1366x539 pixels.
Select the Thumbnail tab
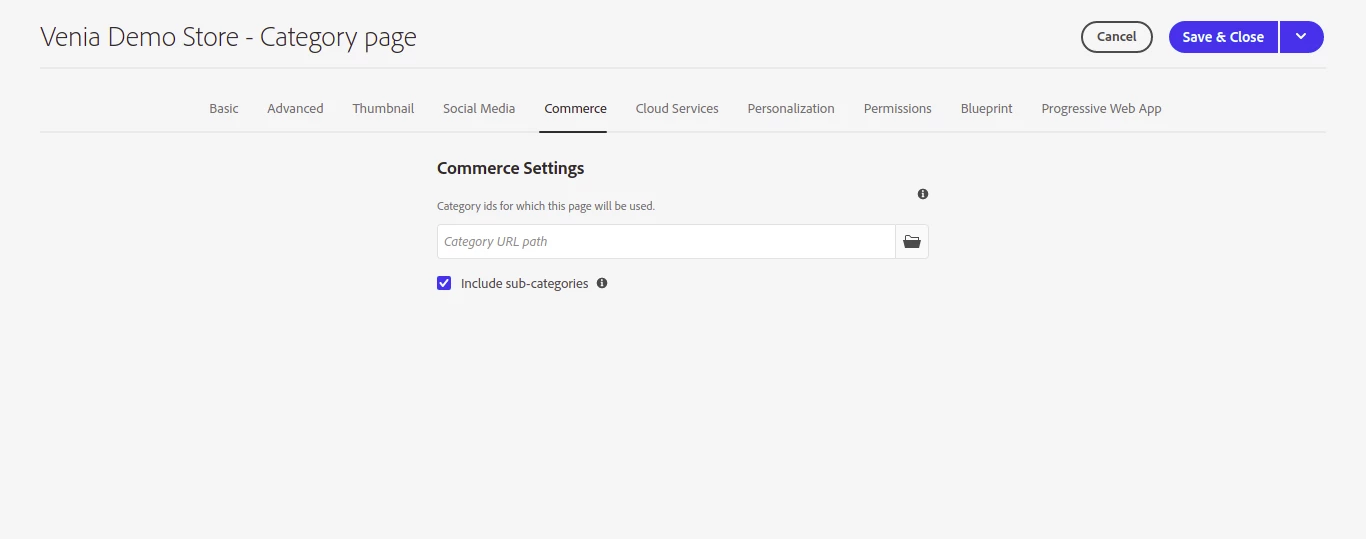(x=383, y=108)
